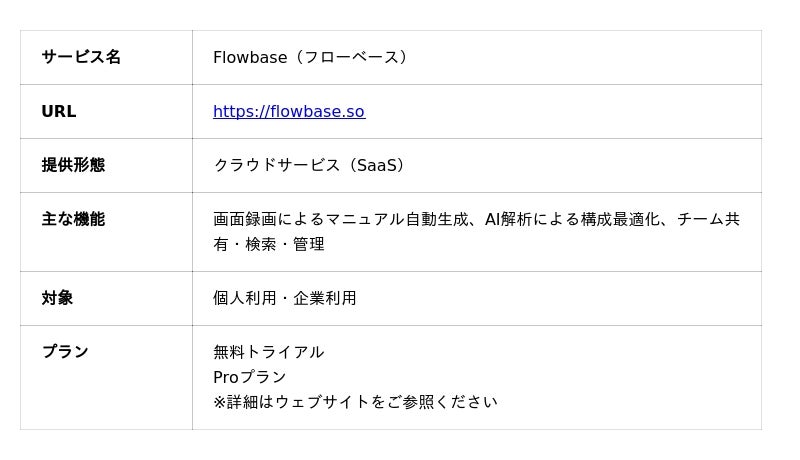Screen dimensions: 800x460
Task: Click the 無料トライアル plan line
Action: pos(268,352)
